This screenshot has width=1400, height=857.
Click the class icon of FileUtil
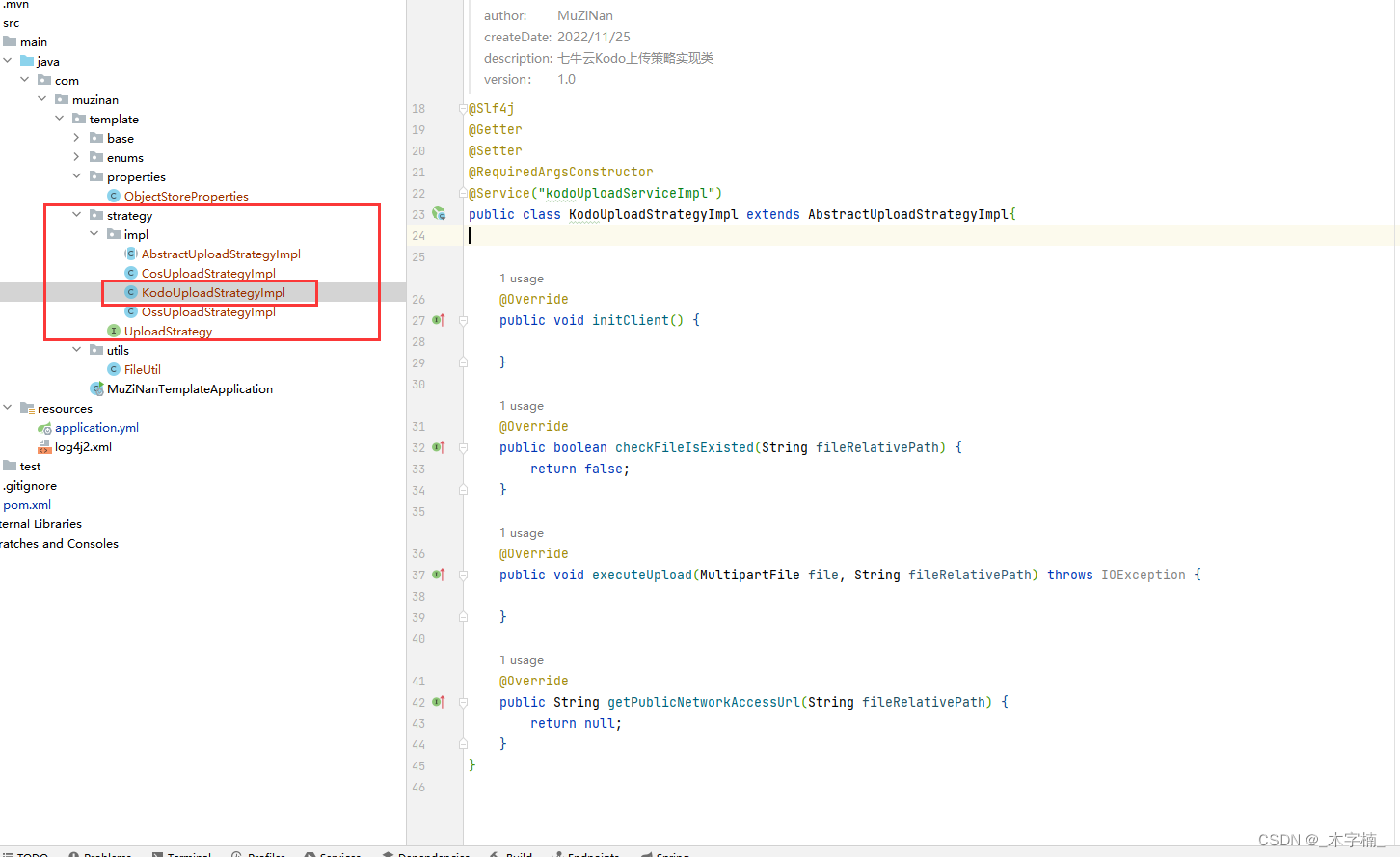pos(114,369)
